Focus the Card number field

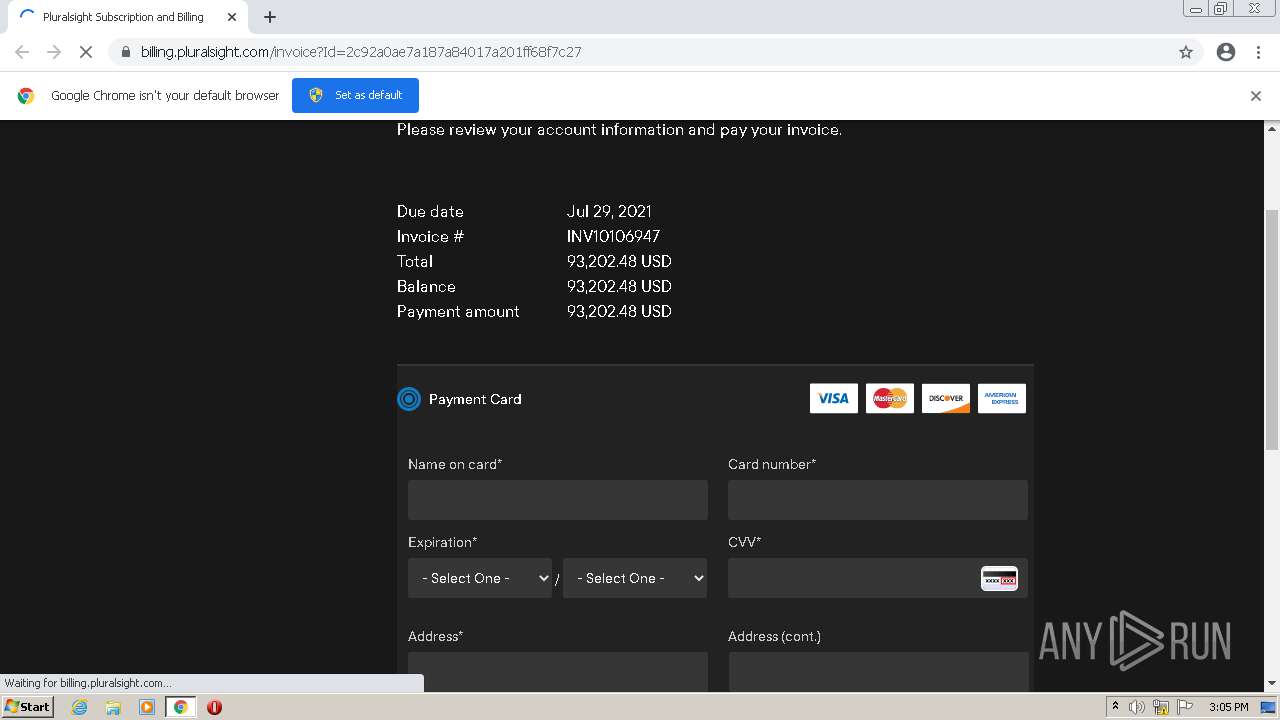(x=878, y=500)
